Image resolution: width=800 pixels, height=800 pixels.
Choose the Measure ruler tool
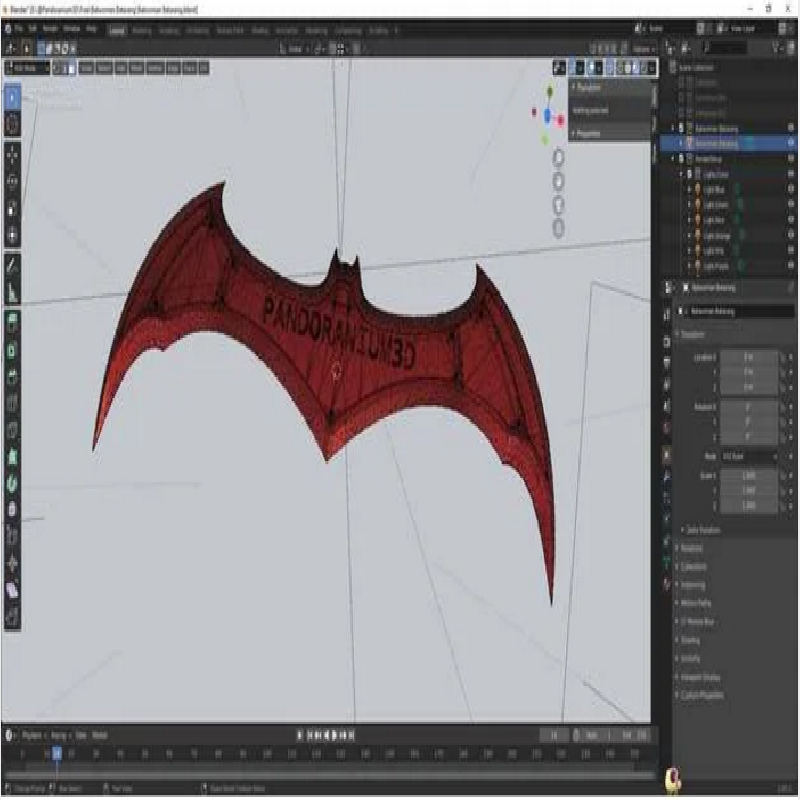(x=12, y=292)
